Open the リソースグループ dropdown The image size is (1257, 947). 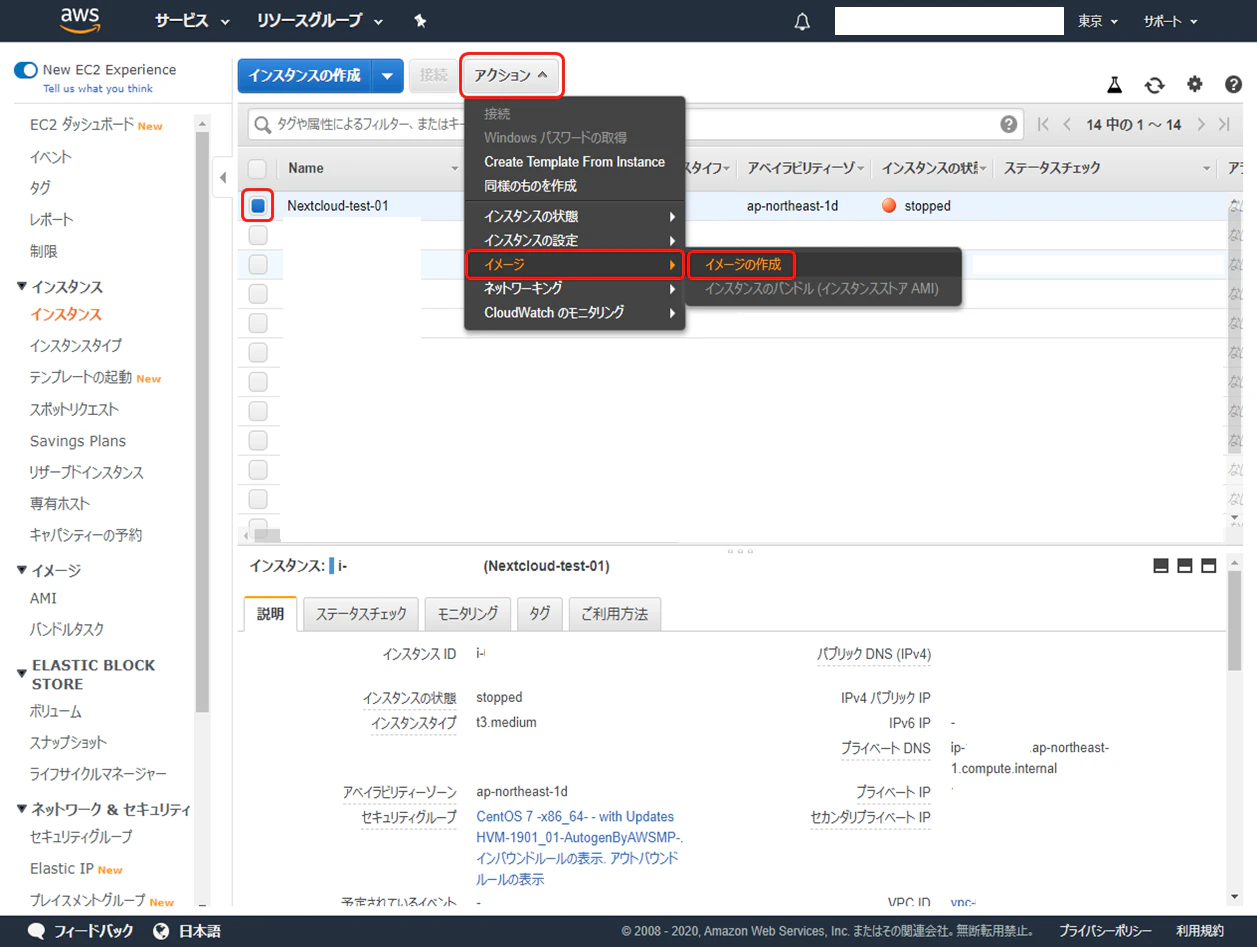pyautogui.click(x=320, y=21)
